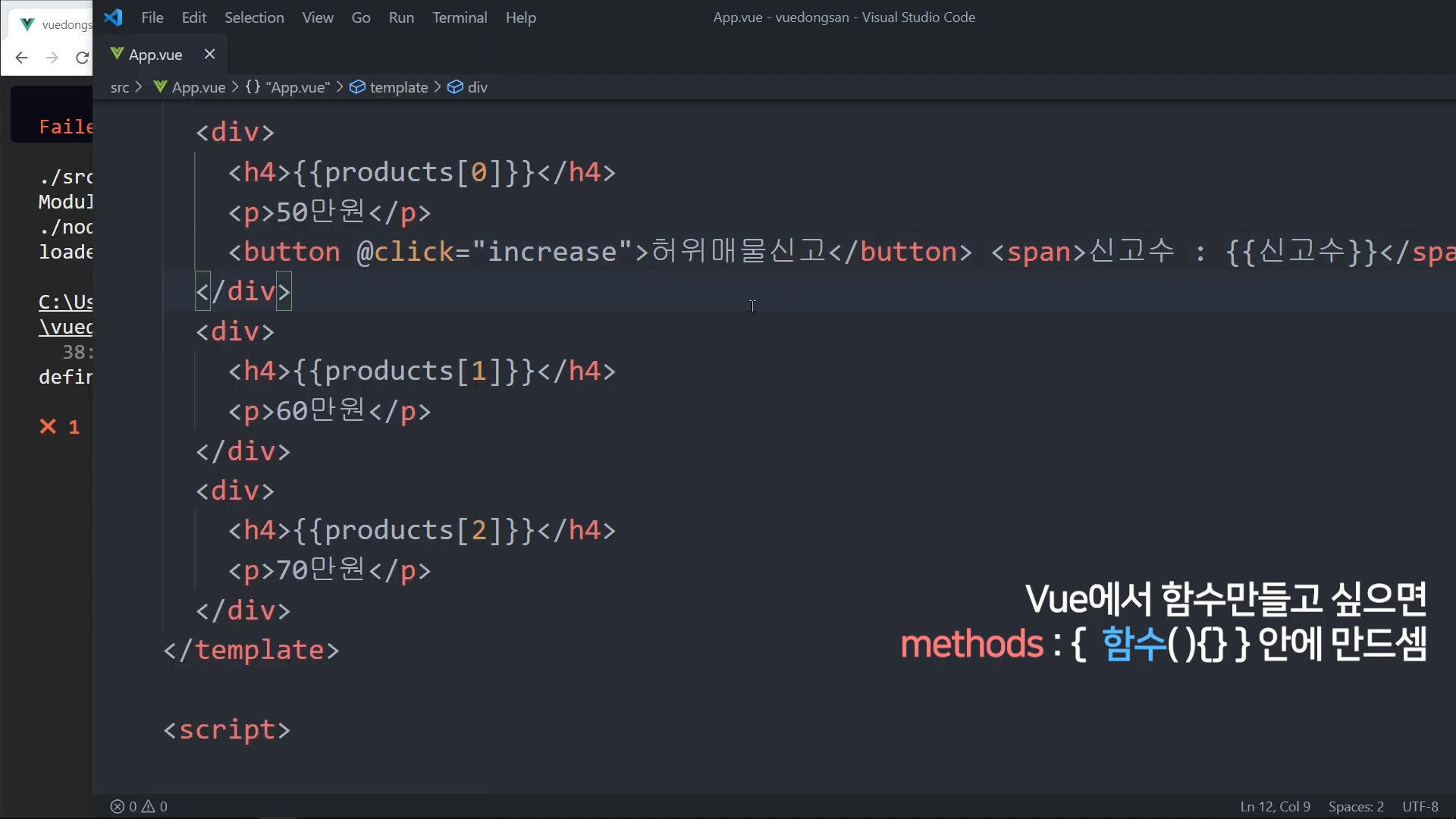
Task: Click the errors count icon in status bar
Action: point(118,806)
